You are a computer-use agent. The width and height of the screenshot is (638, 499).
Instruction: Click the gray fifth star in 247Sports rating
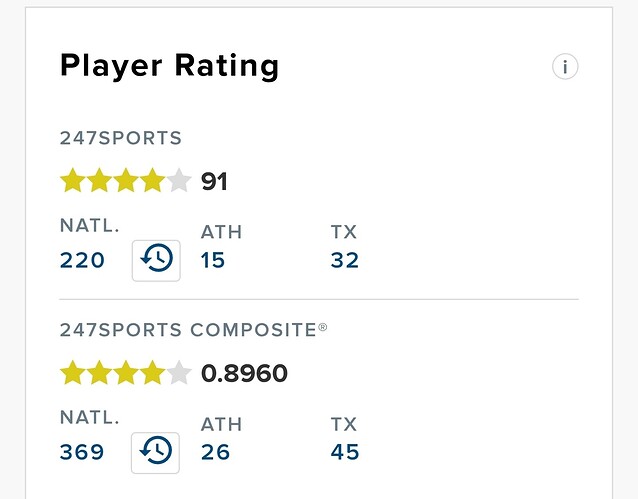pos(179,180)
